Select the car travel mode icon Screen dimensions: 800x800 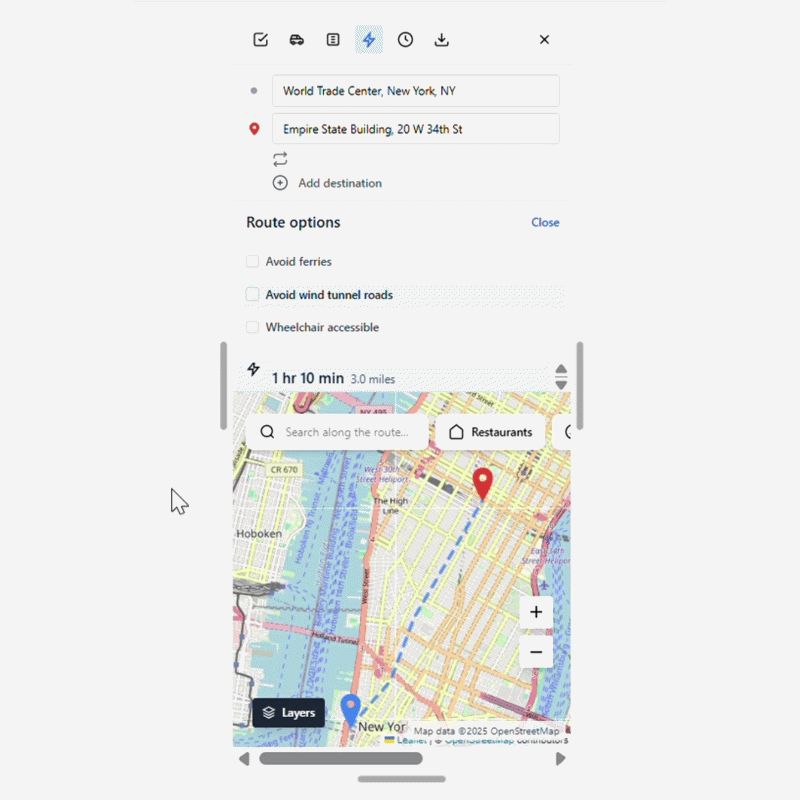[x=297, y=40]
